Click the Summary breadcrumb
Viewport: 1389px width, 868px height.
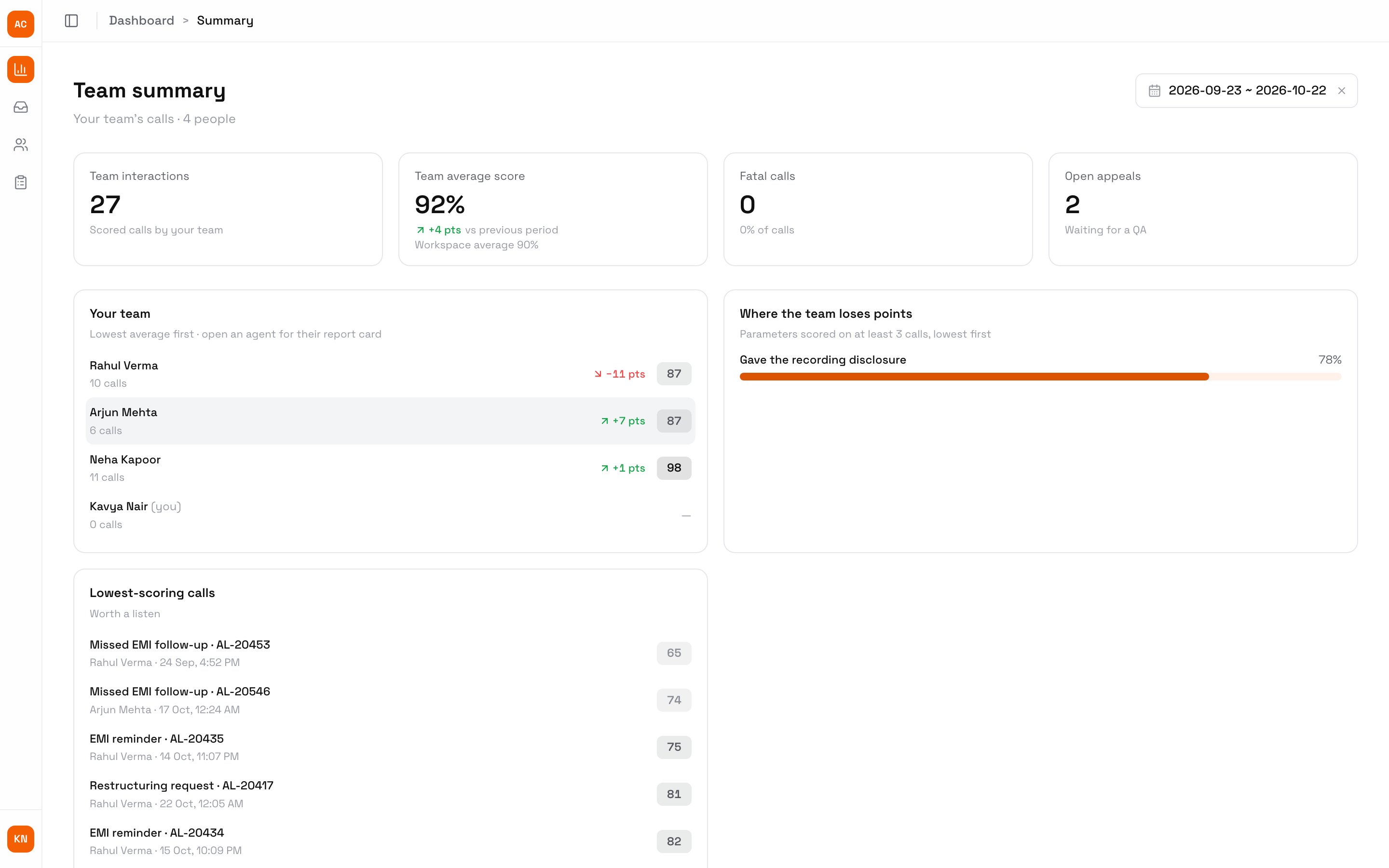pos(225,21)
